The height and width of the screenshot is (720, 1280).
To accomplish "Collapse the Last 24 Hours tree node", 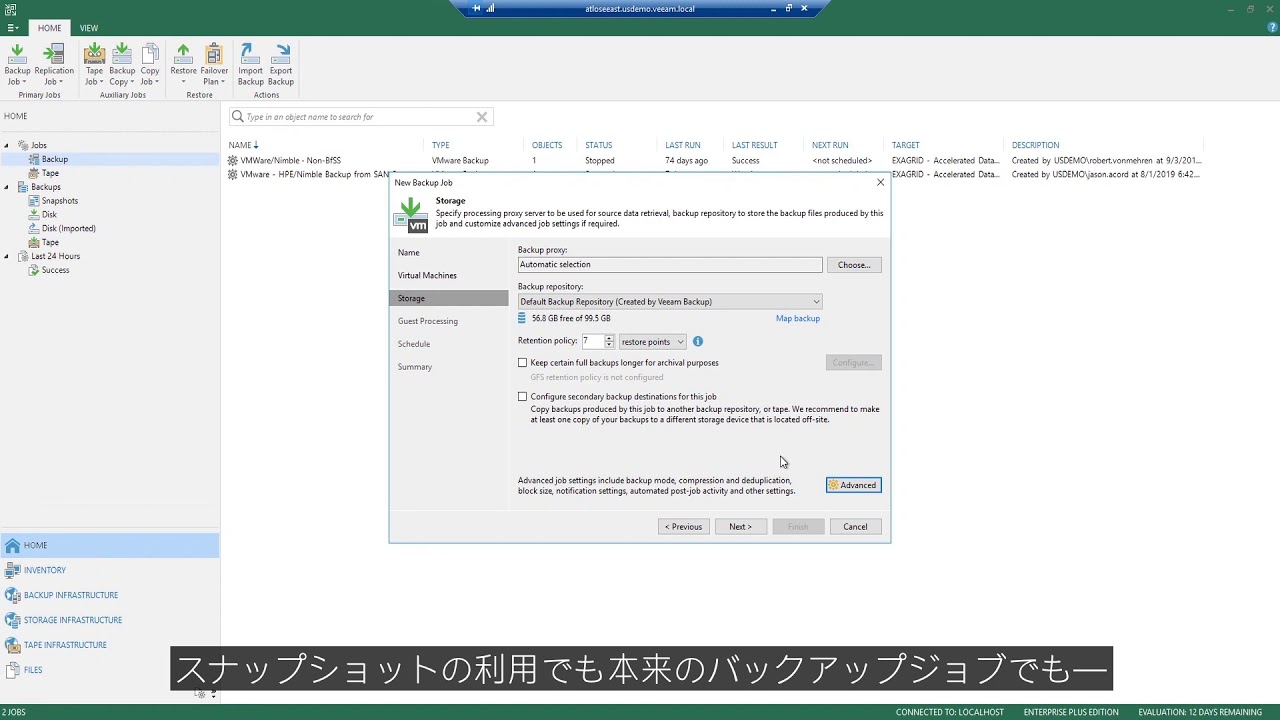I will (7, 256).
